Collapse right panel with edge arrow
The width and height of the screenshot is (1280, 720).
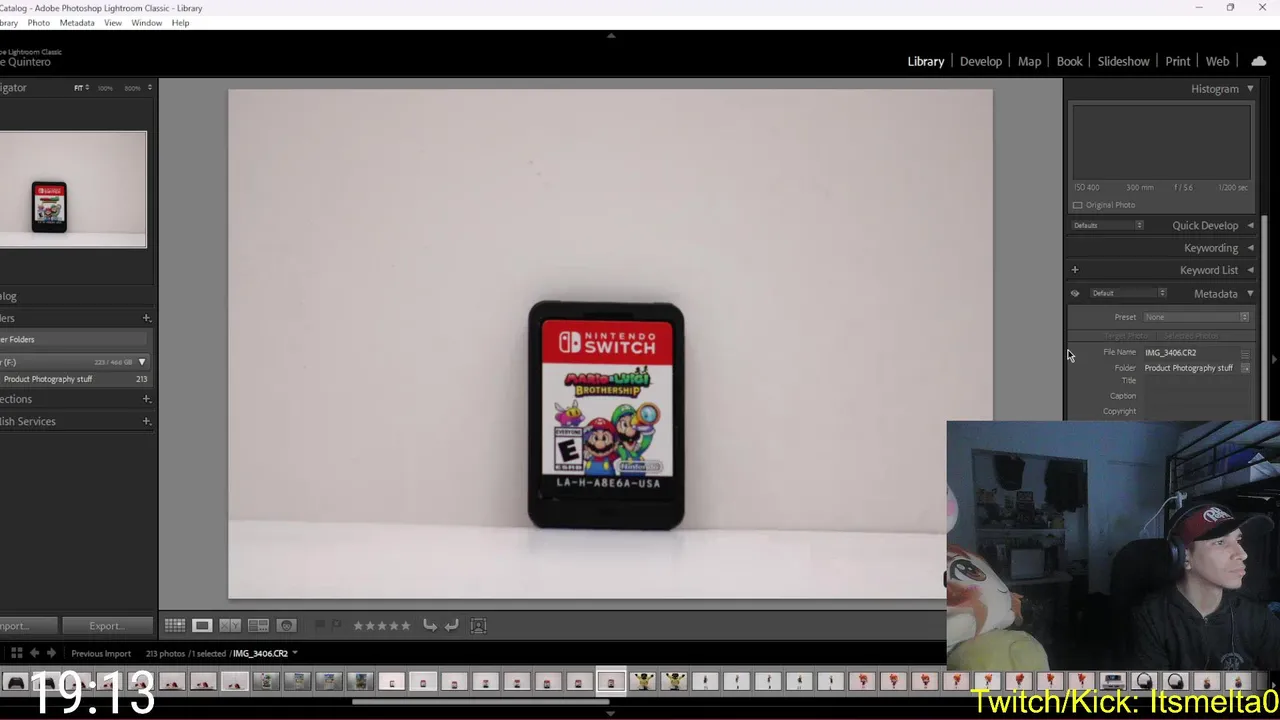1274,359
